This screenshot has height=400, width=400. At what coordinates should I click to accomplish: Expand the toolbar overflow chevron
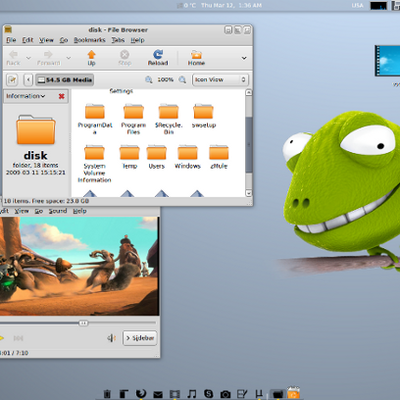click(244, 58)
